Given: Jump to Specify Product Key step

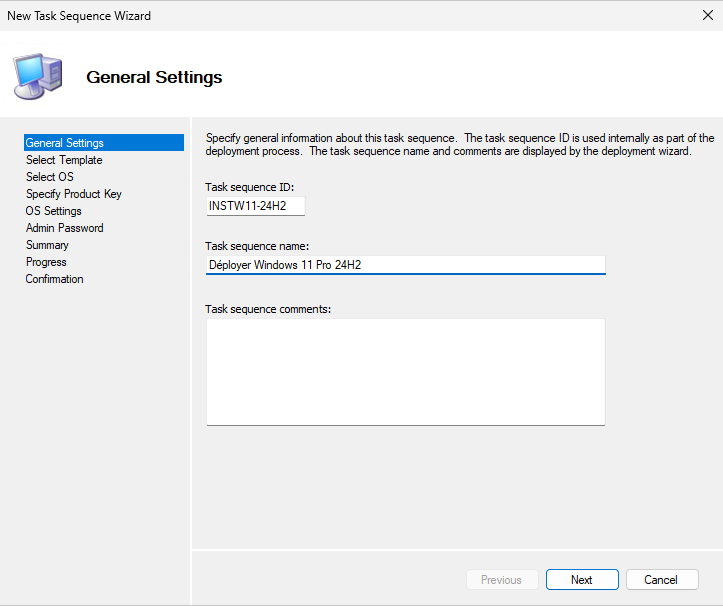Looking at the screenshot, I should coord(74,194).
